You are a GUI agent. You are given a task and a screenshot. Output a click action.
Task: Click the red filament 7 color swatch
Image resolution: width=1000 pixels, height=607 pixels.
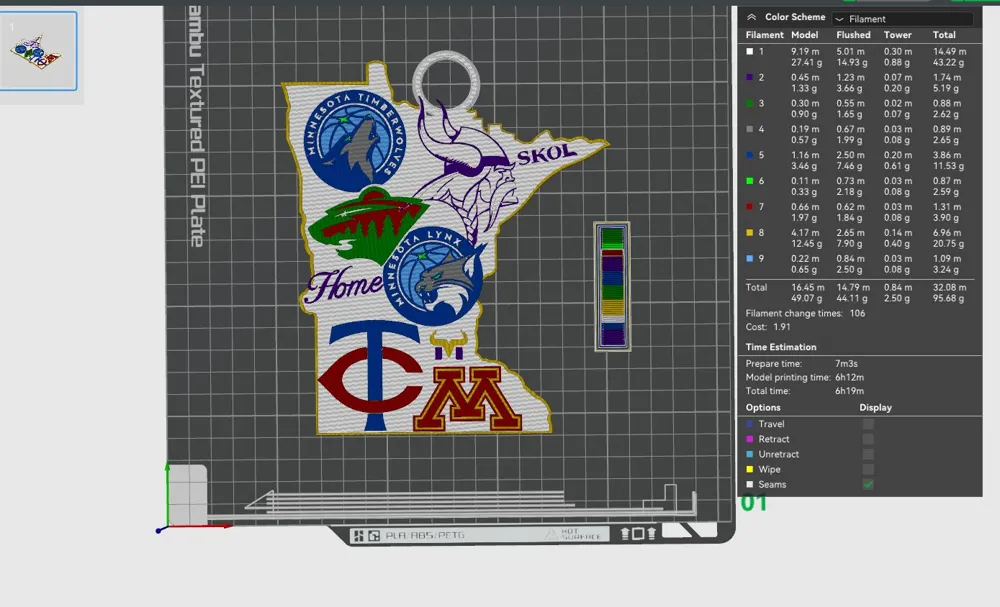(750, 207)
